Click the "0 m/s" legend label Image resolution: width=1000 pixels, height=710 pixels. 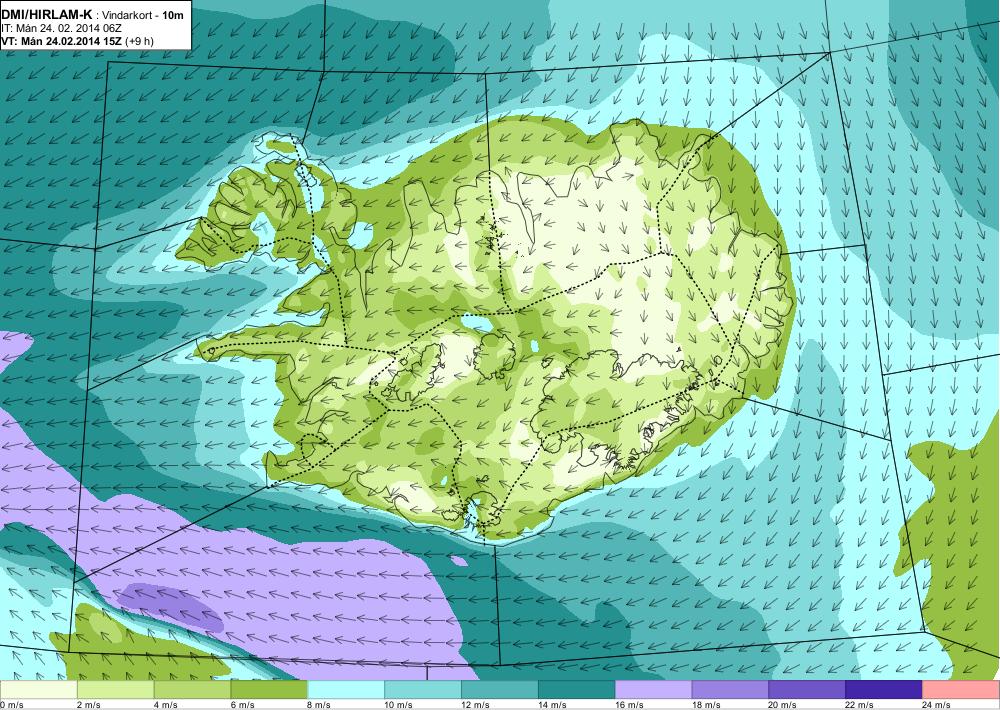point(11,705)
